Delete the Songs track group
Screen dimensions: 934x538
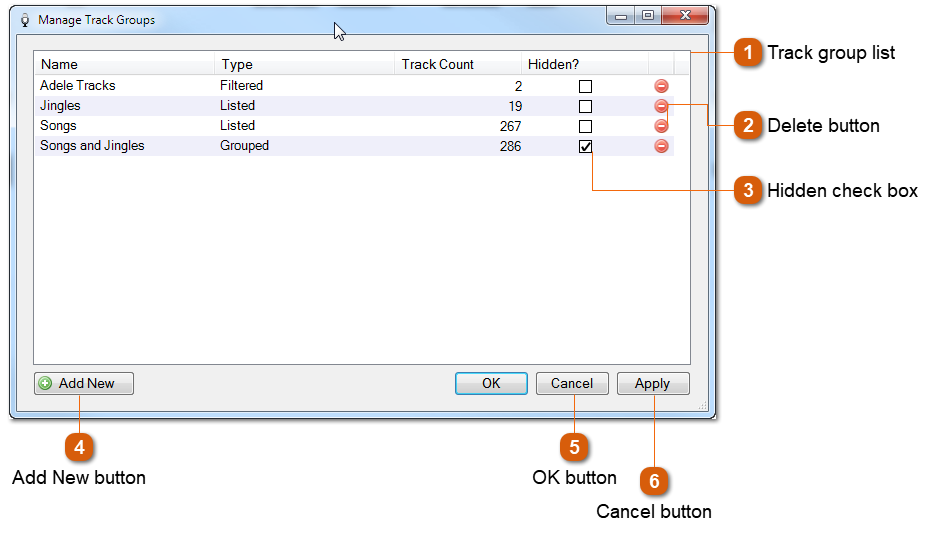pos(661,126)
